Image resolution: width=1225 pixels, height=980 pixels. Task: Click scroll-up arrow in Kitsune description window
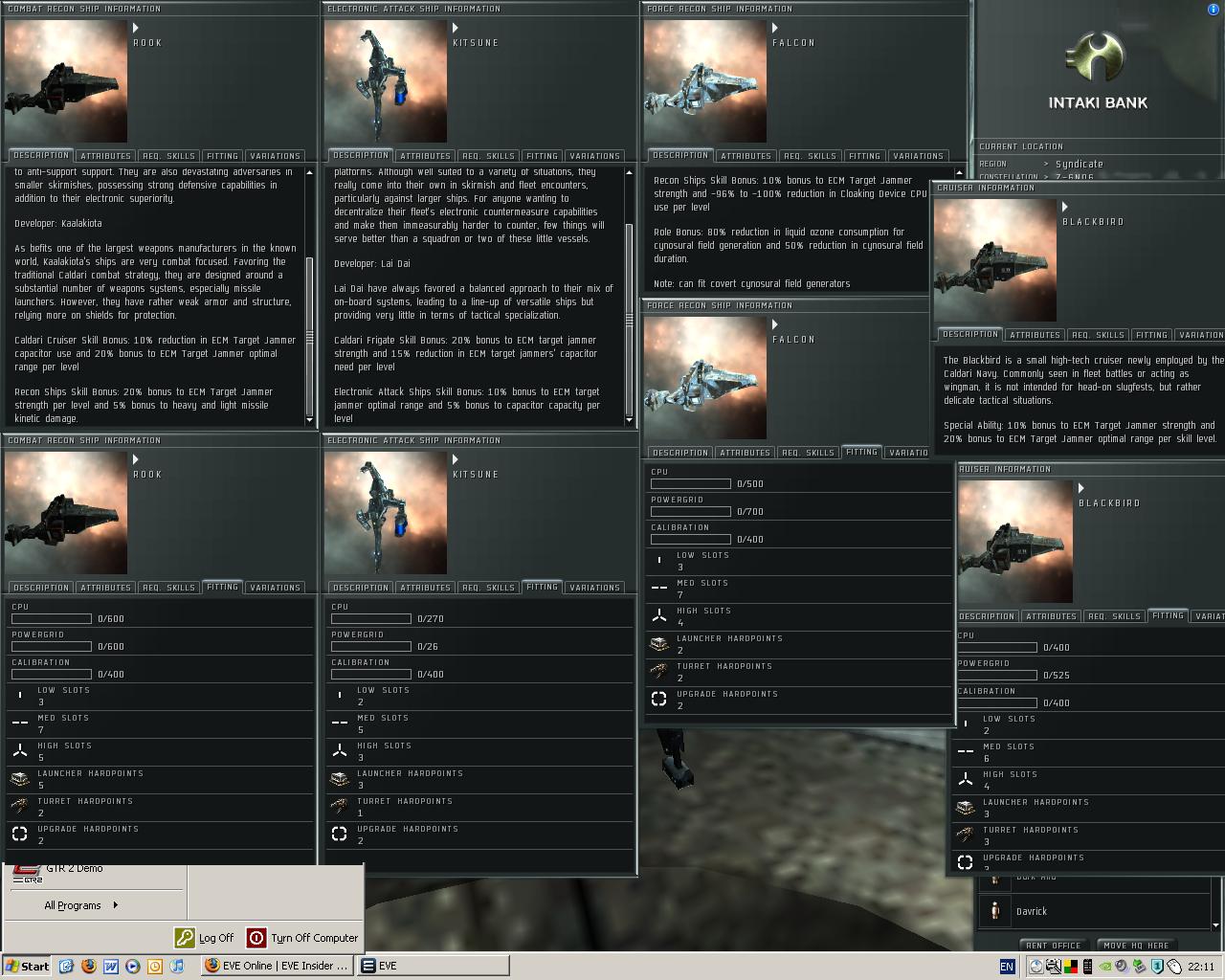coord(629,172)
